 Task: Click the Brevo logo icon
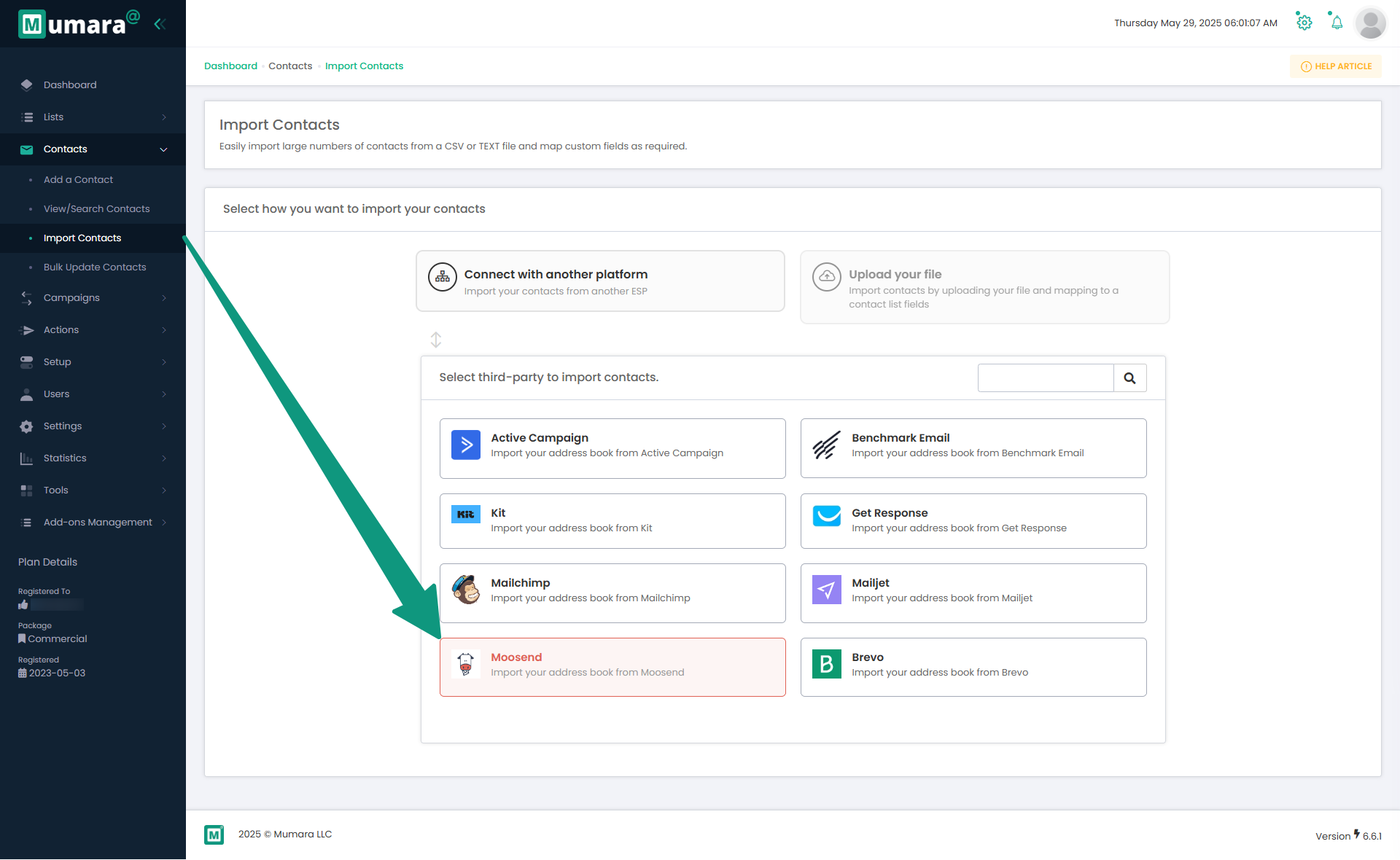point(826,664)
